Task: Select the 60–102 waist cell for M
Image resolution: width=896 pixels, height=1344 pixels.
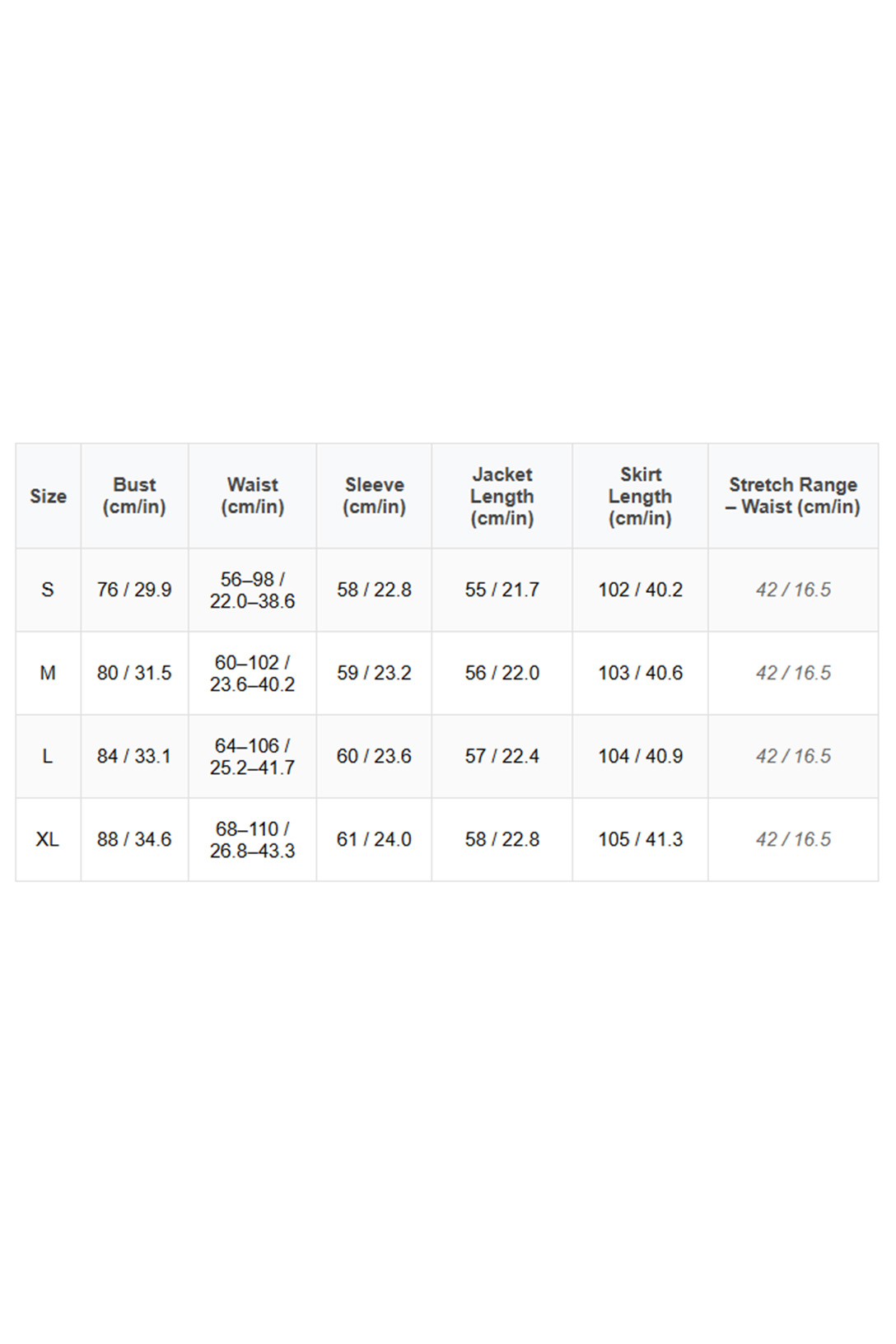Action: tap(252, 673)
